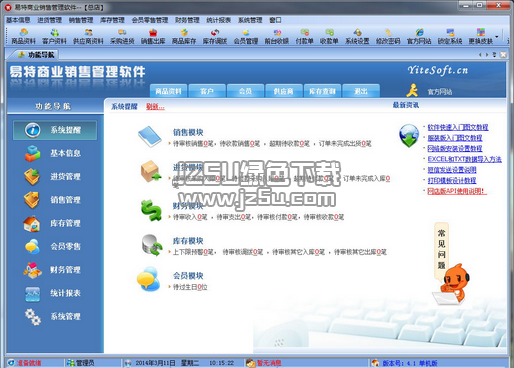Open 服装版入门图文教程 link
The image size is (514, 368).
(455, 138)
